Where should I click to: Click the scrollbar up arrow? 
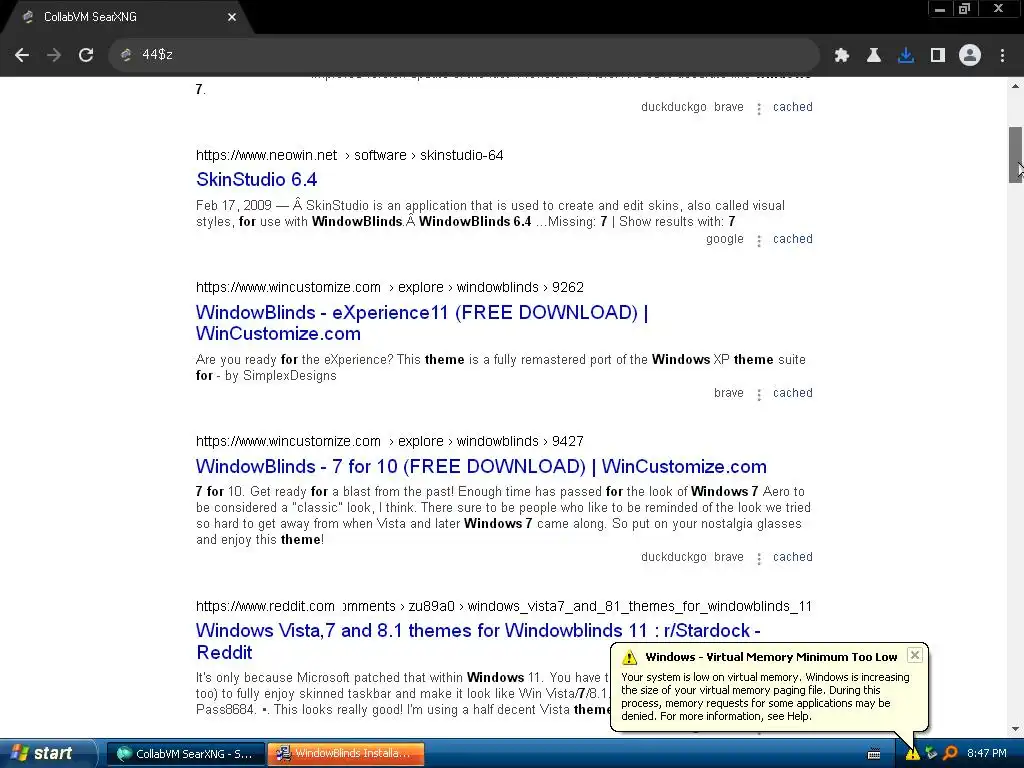[x=1016, y=86]
